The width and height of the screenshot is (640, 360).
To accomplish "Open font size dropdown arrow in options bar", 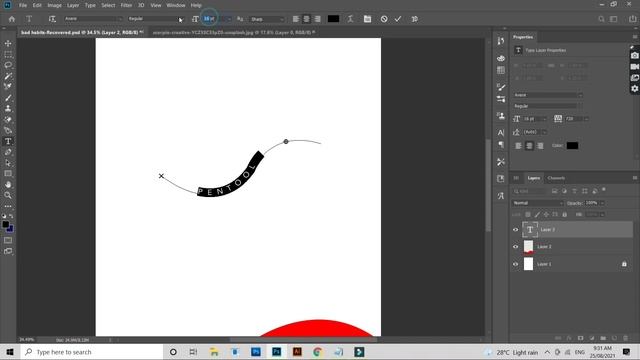I will tap(229, 19).
